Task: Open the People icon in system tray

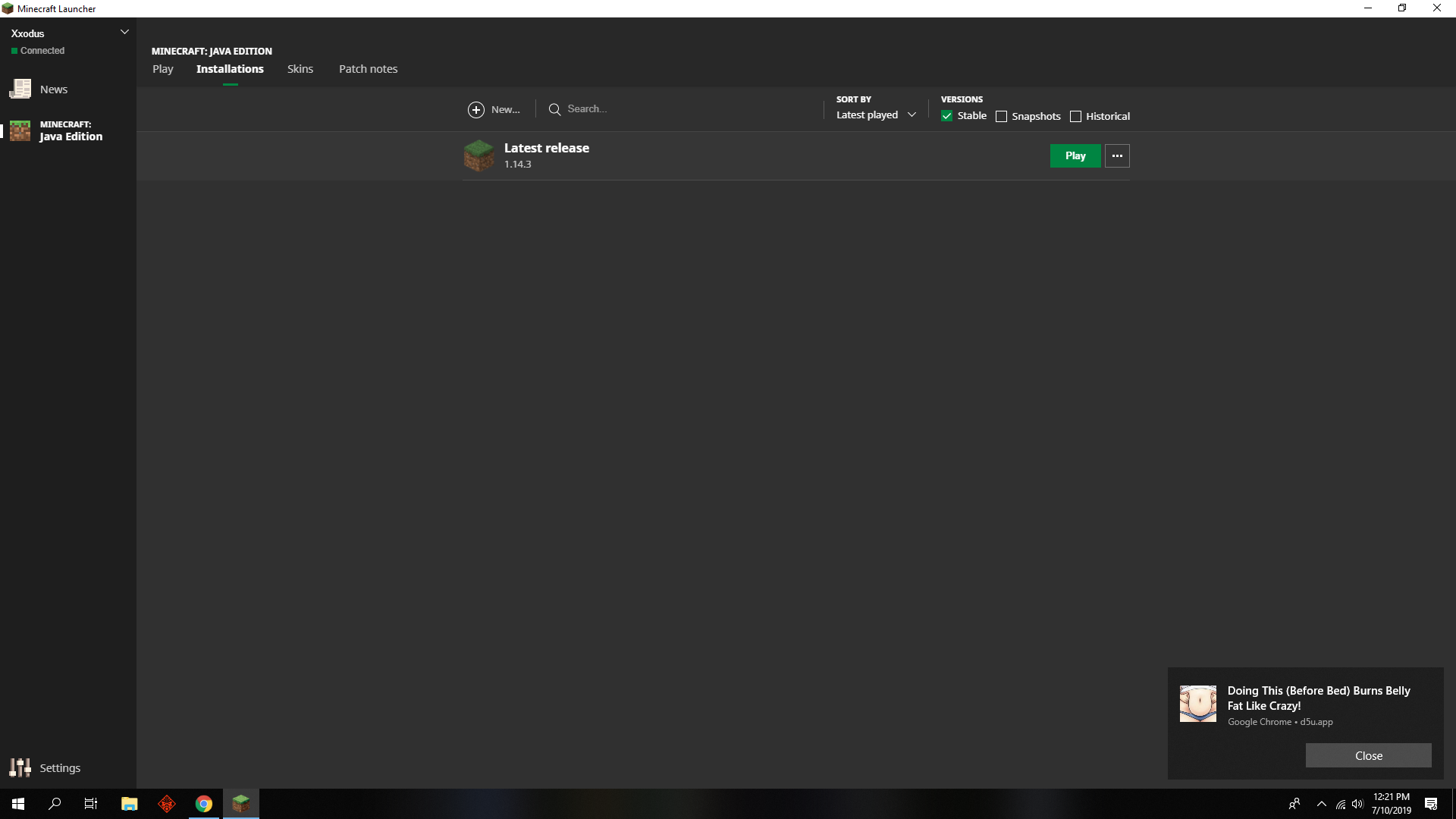Action: click(1294, 804)
